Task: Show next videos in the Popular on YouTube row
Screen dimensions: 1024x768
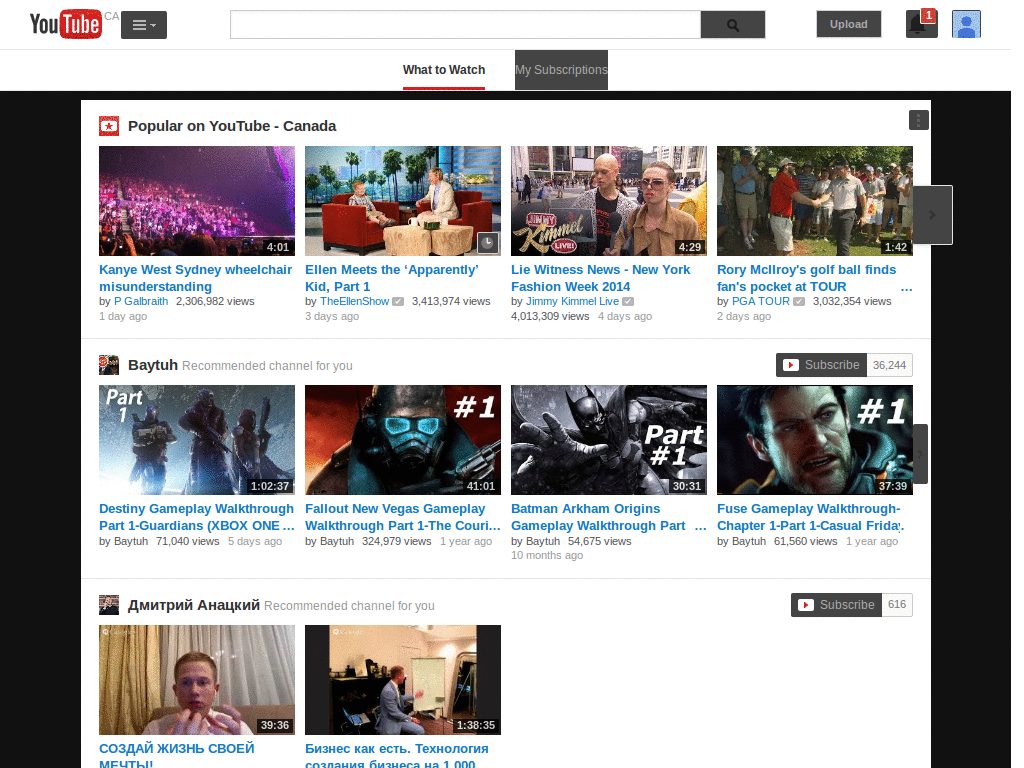Action: coord(933,215)
